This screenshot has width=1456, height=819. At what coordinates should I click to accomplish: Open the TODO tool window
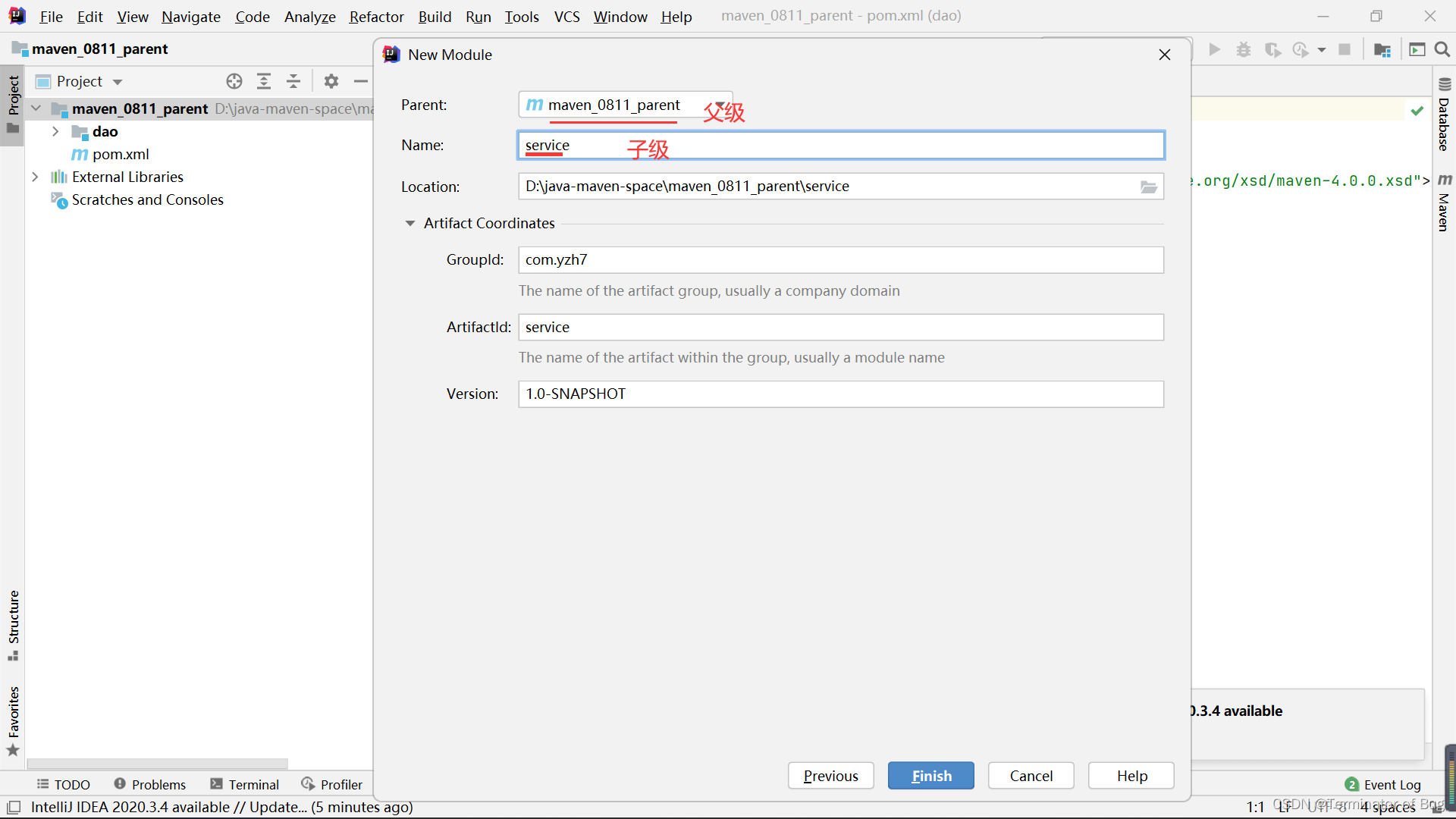pyautogui.click(x=64, y=784)
